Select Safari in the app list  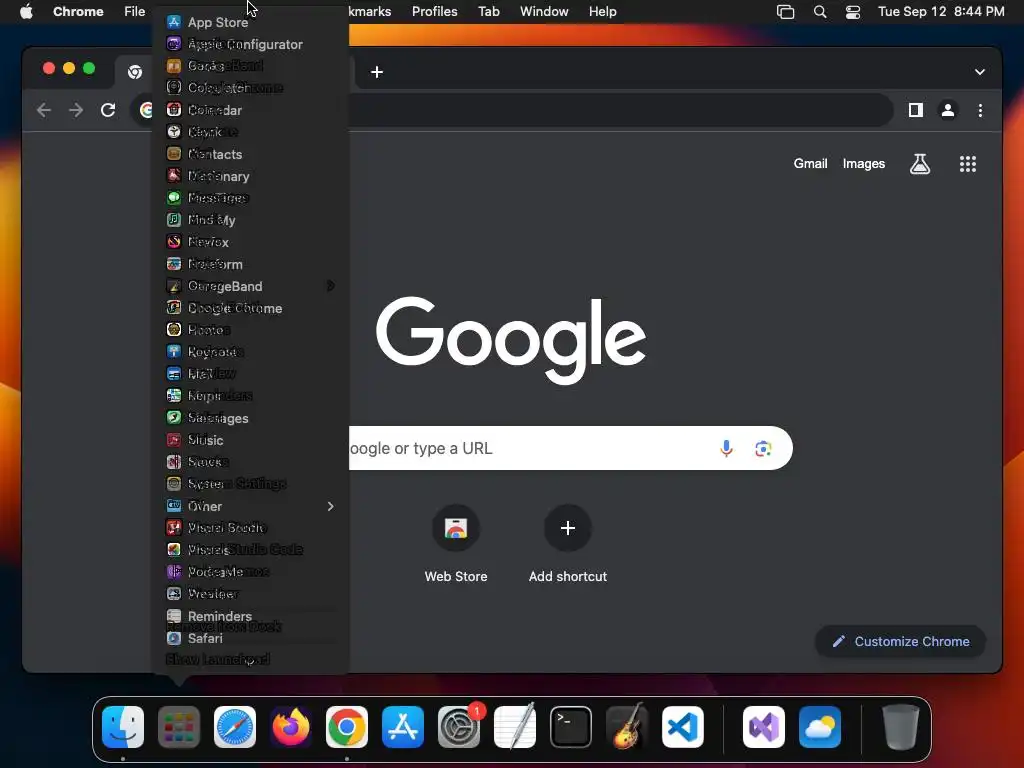click(250, 639)
